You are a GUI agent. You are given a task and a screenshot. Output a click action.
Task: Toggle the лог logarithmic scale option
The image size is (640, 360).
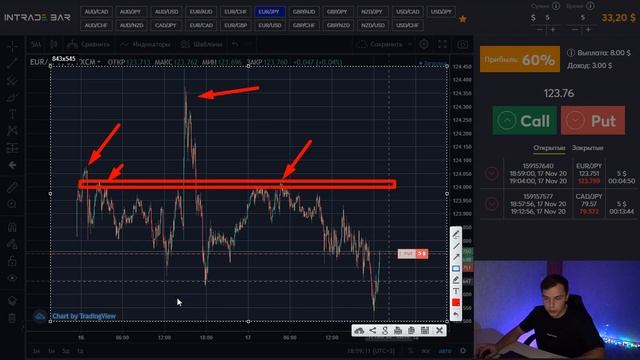coord(425,351)
